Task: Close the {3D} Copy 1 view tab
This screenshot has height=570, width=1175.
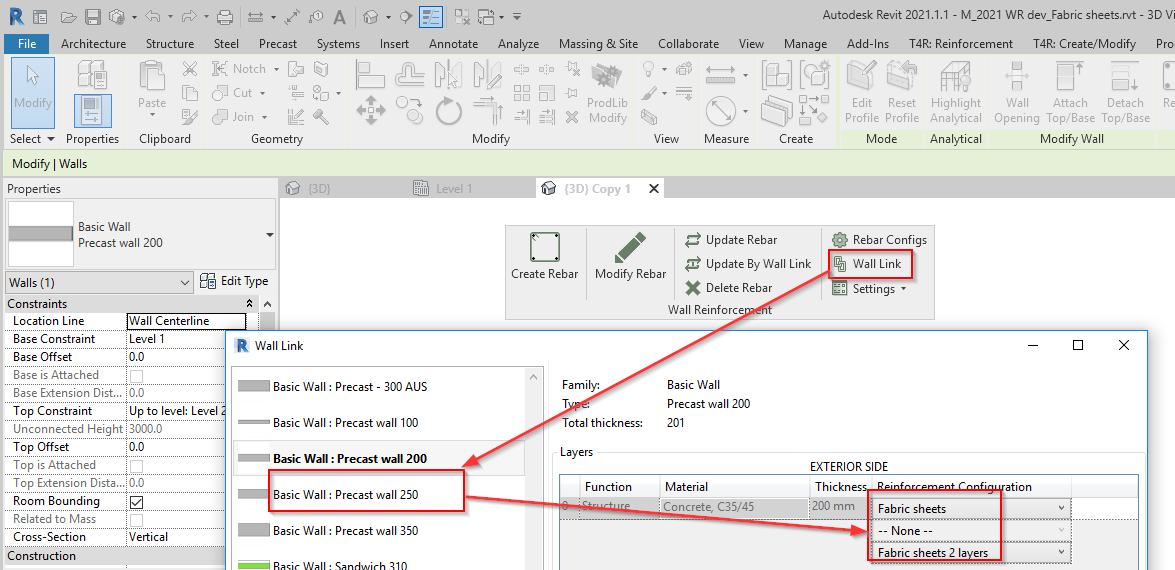Action: pyautogui.click(x=653, y=189)
